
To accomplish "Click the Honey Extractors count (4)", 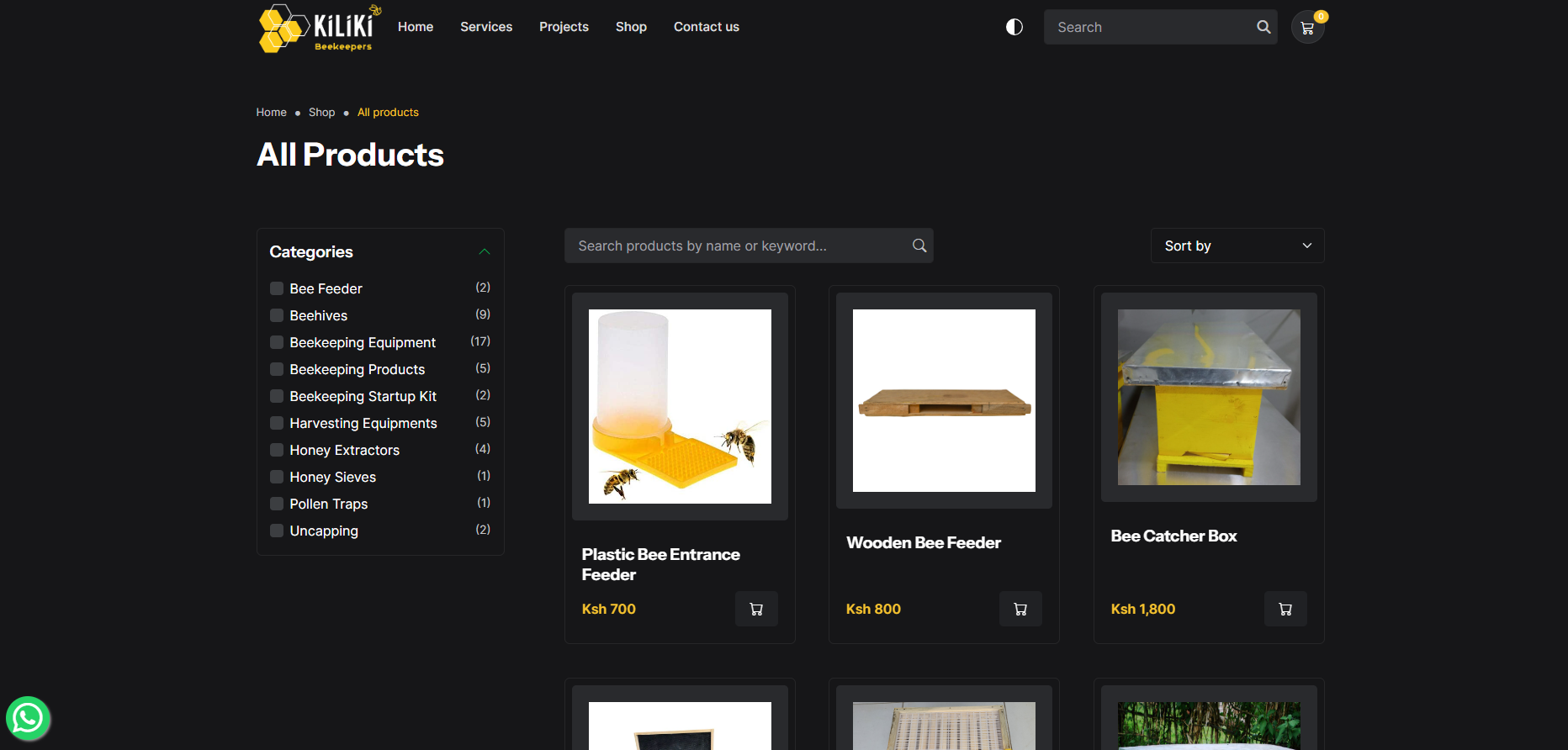I will pyautogui.click(x=483, y=449).
